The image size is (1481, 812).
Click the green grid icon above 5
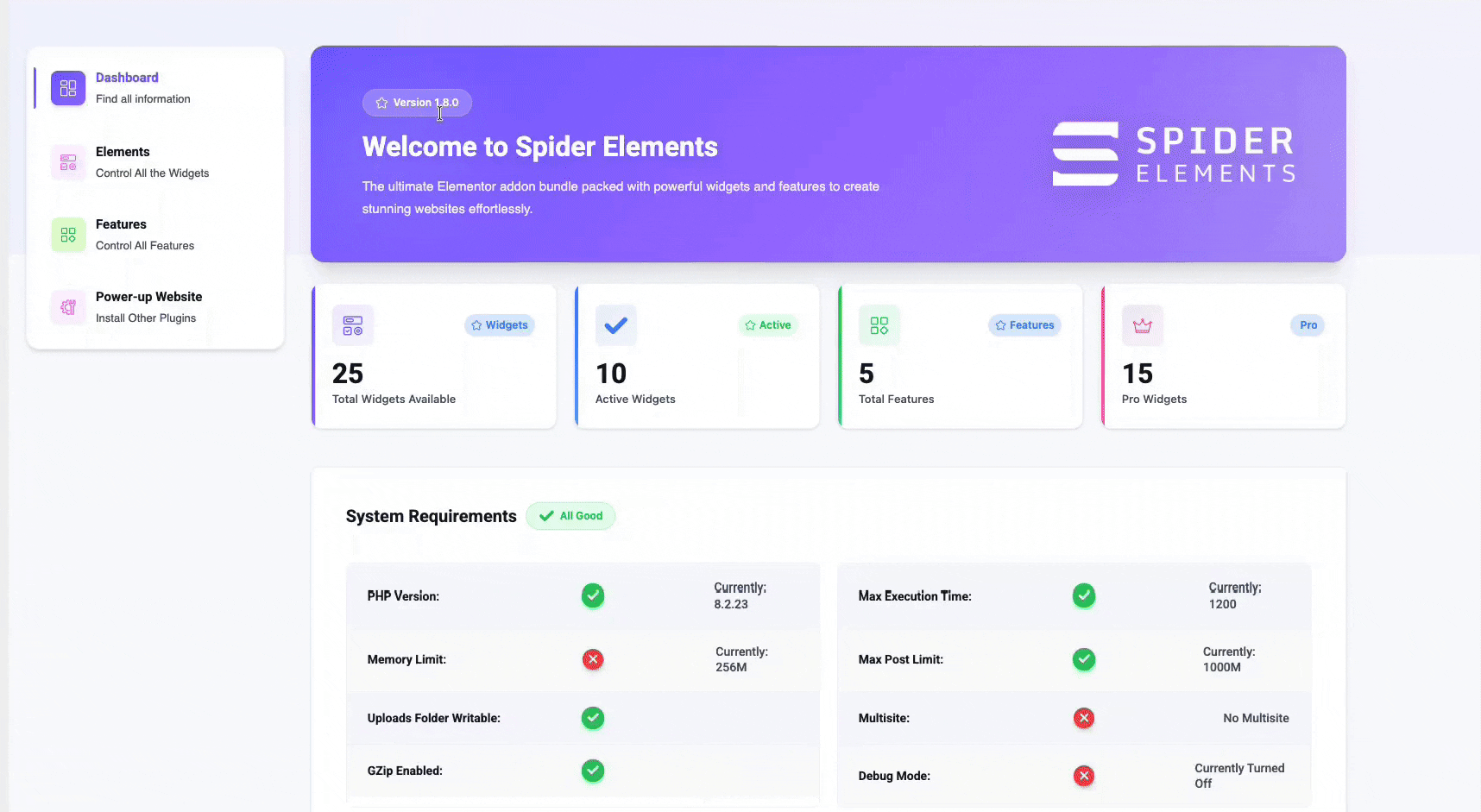coord(879,325)
